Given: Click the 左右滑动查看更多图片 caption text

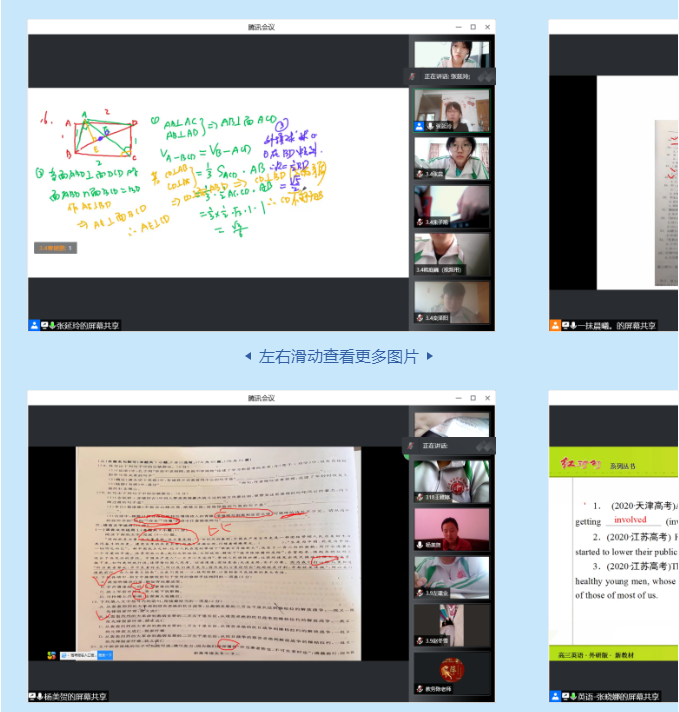Looking at the screenshot, I should (338, 356).
